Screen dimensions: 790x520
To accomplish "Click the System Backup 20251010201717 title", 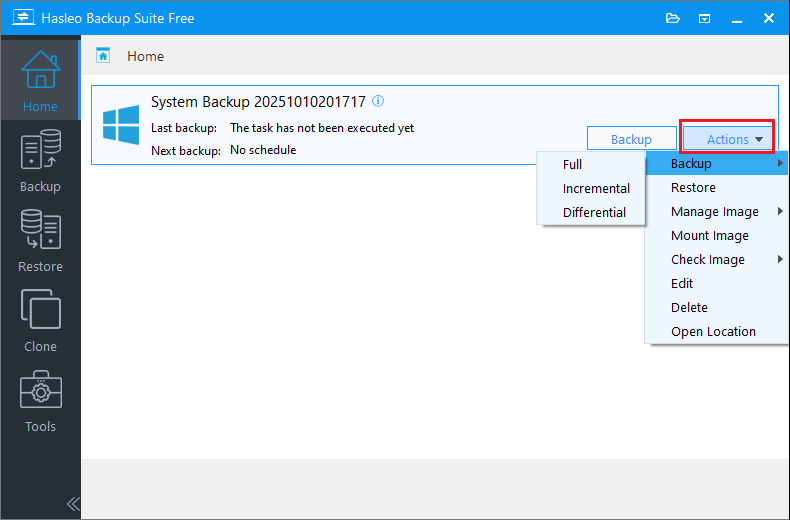I will coord(258,102).
